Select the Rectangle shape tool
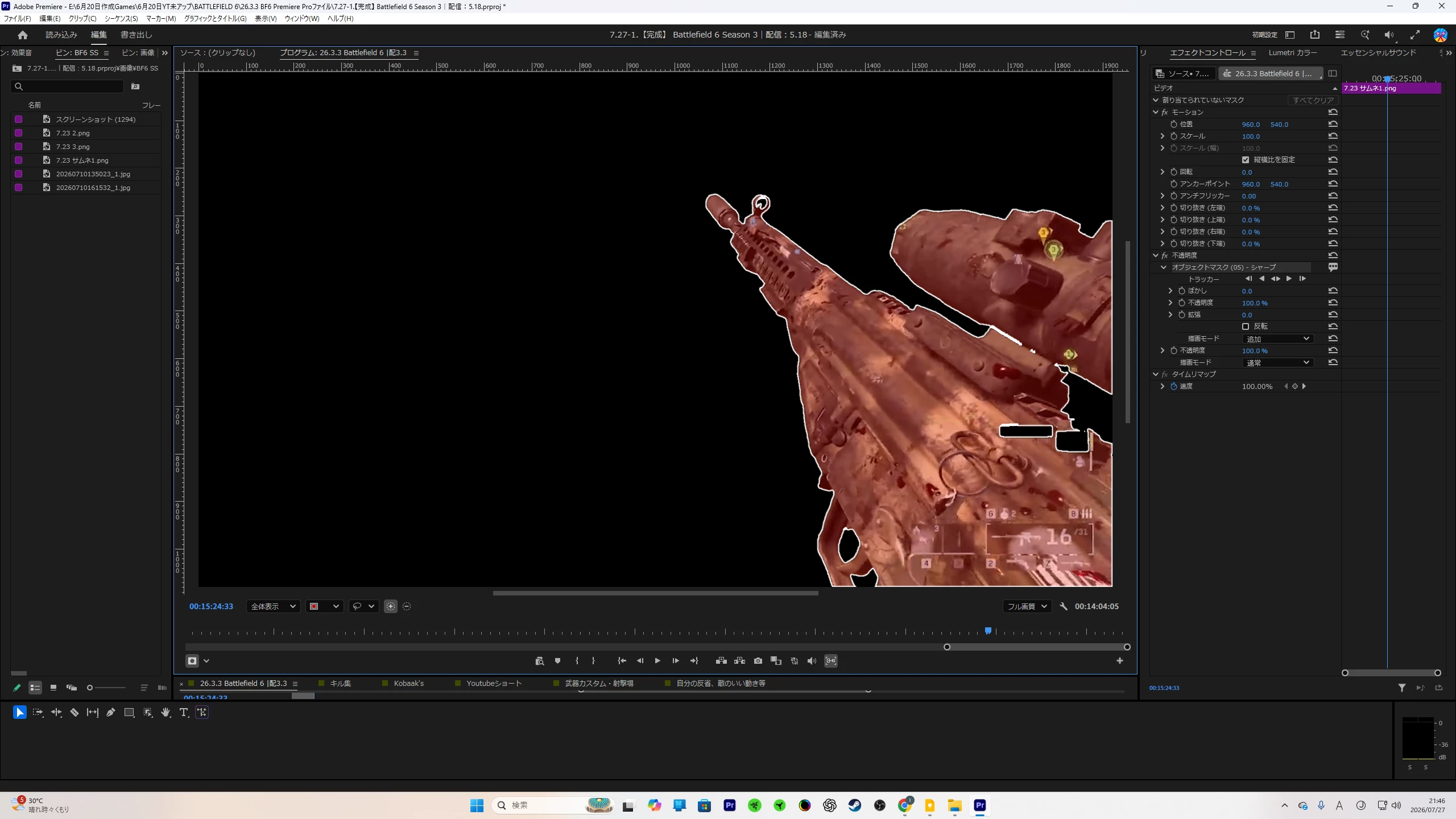The image size is (1456, 819). coord(129,712)
